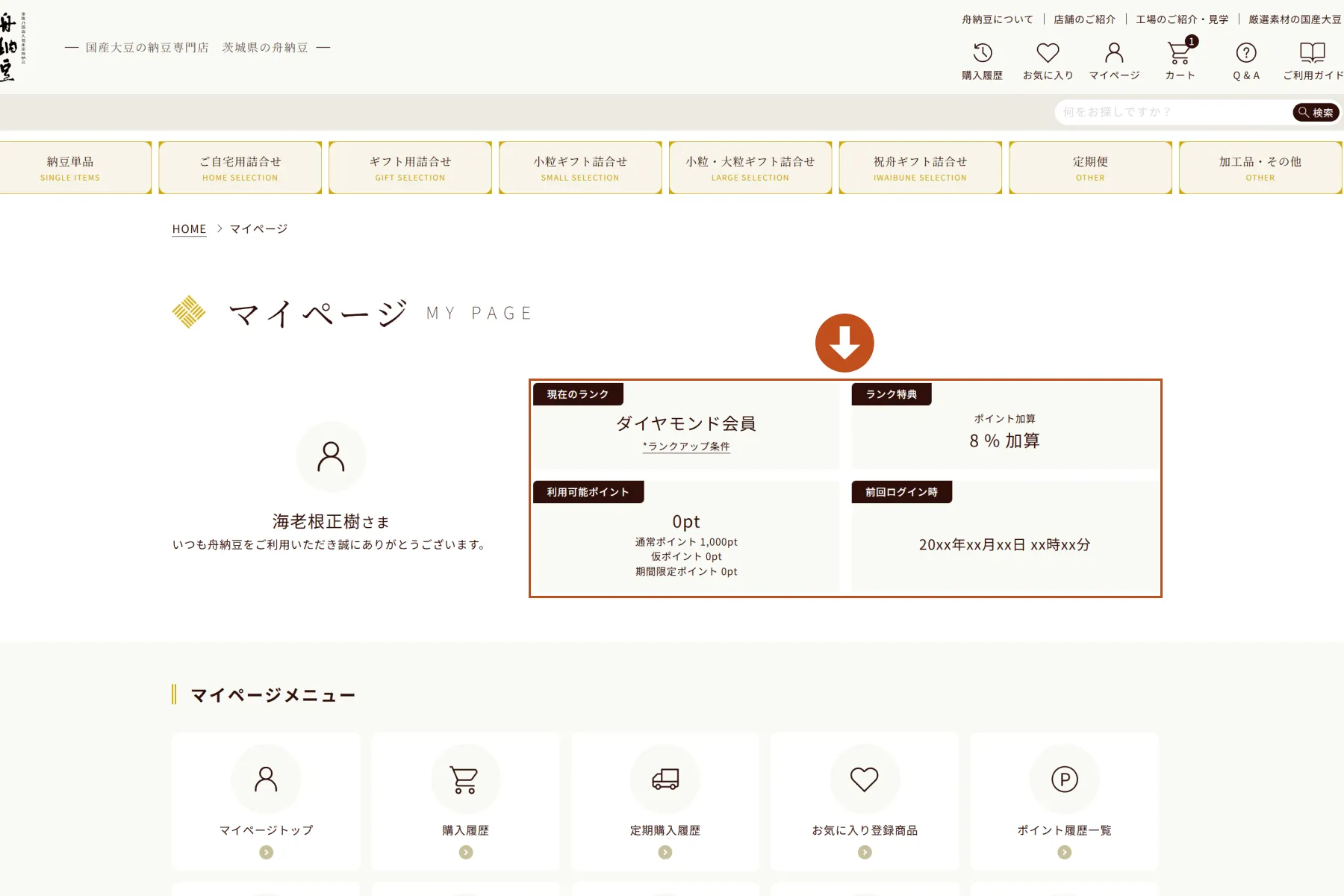The image size is (1344, 896).
Task: Open ポイント履歴一覧 menu tile
Action: point(1065,801)
